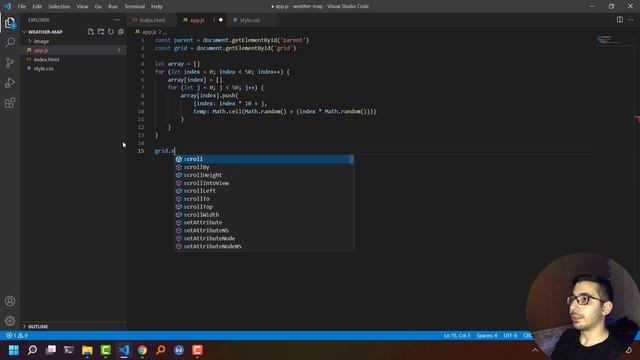Collapse all folders in Explorer
This screenshot has width=640, height=360.
(x=121, y=31)
